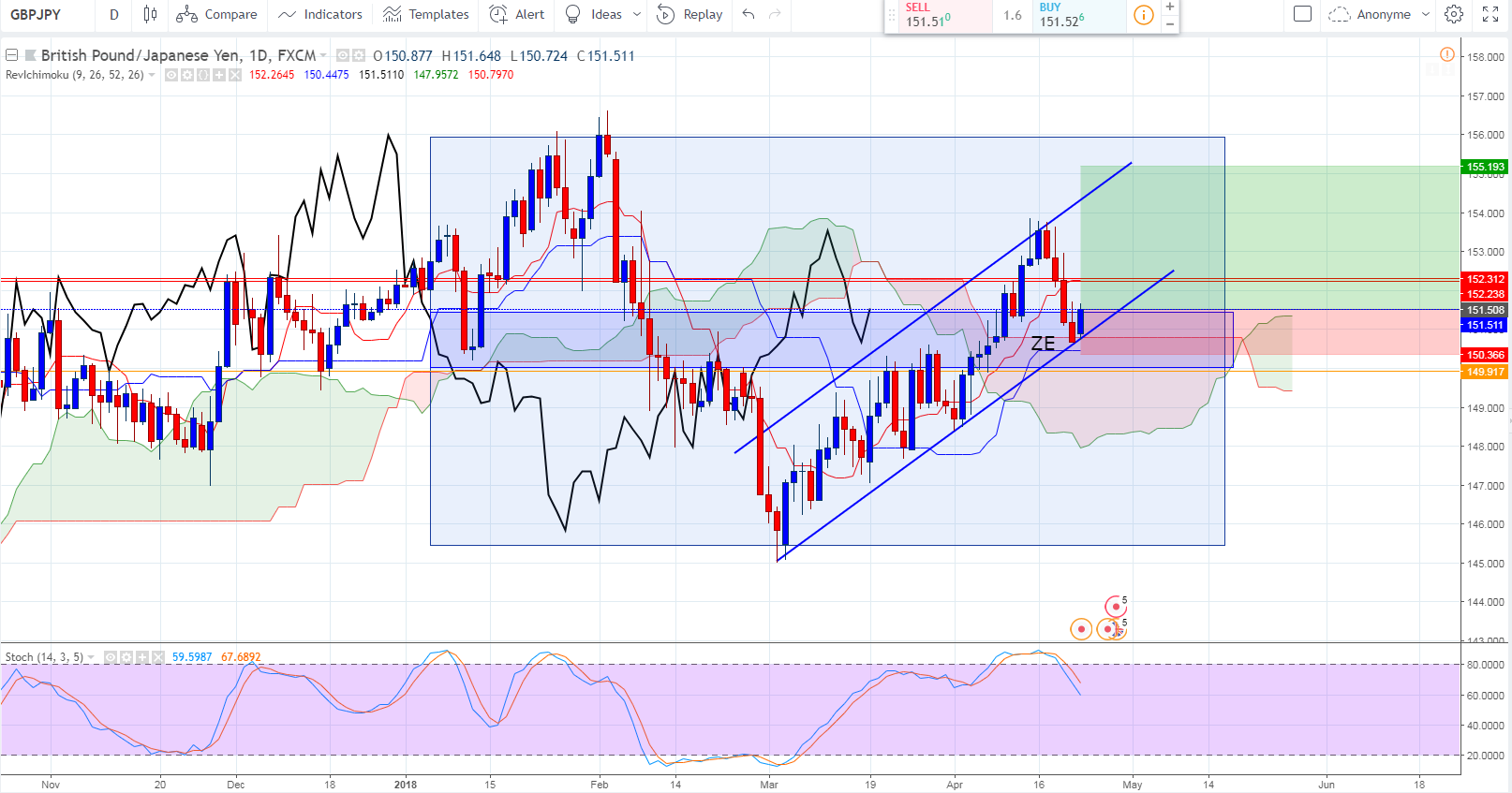Enter fullscreen chart mode
This screenshot has width=1512, height=793.
click(x=1490, y=14)
